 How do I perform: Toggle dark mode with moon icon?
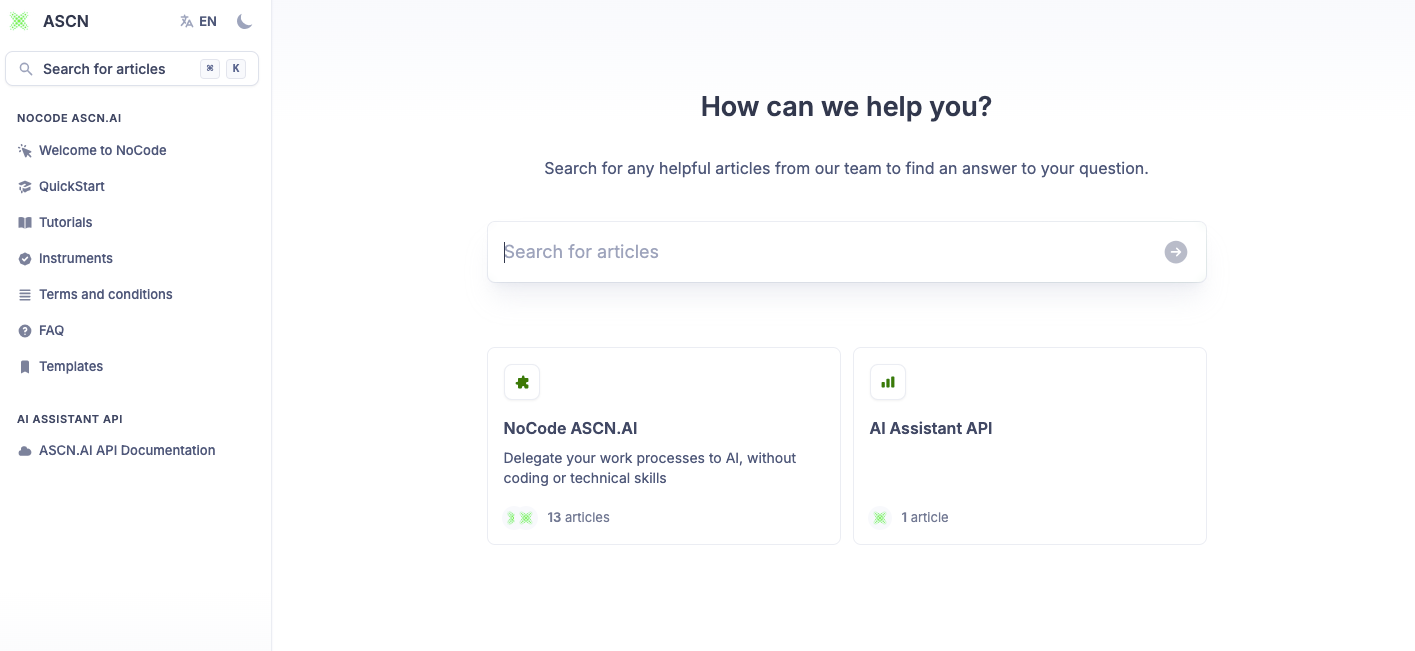[245, 21]
